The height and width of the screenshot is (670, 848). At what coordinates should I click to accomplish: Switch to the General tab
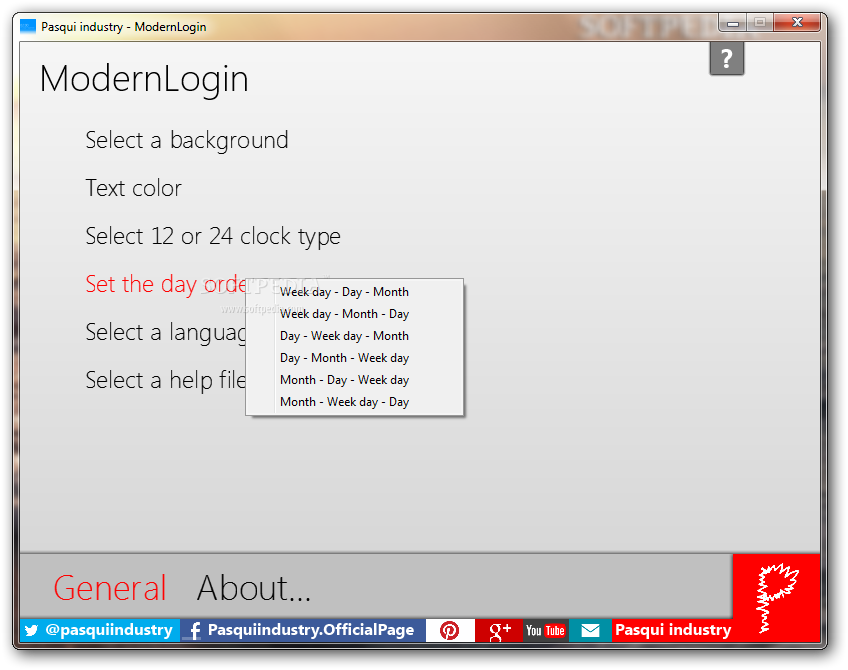110,588
